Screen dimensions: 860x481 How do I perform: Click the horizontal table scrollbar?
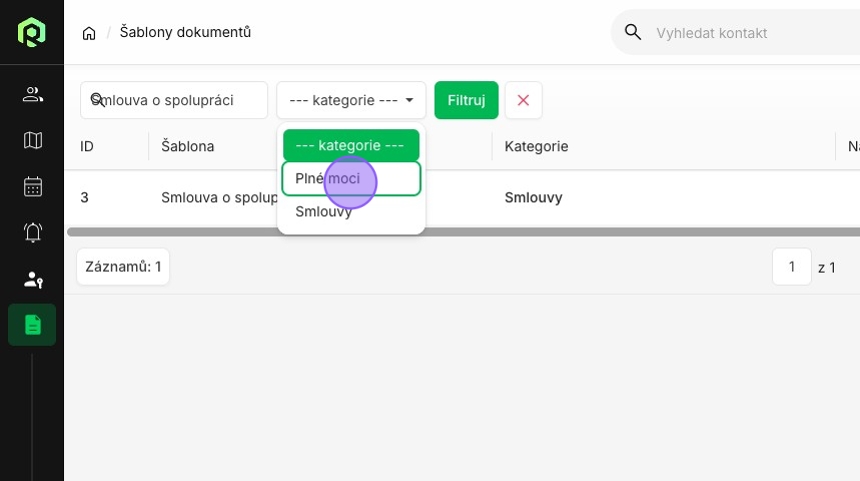pos(463,232)
